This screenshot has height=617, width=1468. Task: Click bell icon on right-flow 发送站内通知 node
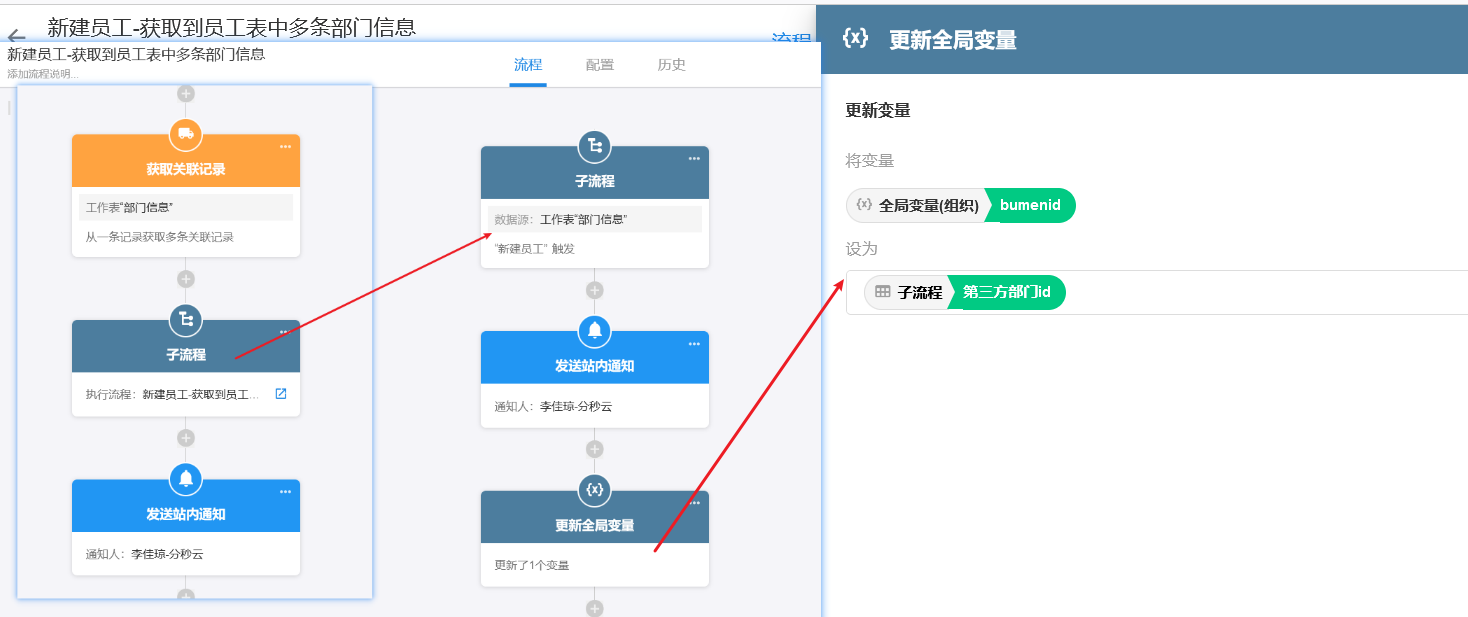click(x=595, y=331)
